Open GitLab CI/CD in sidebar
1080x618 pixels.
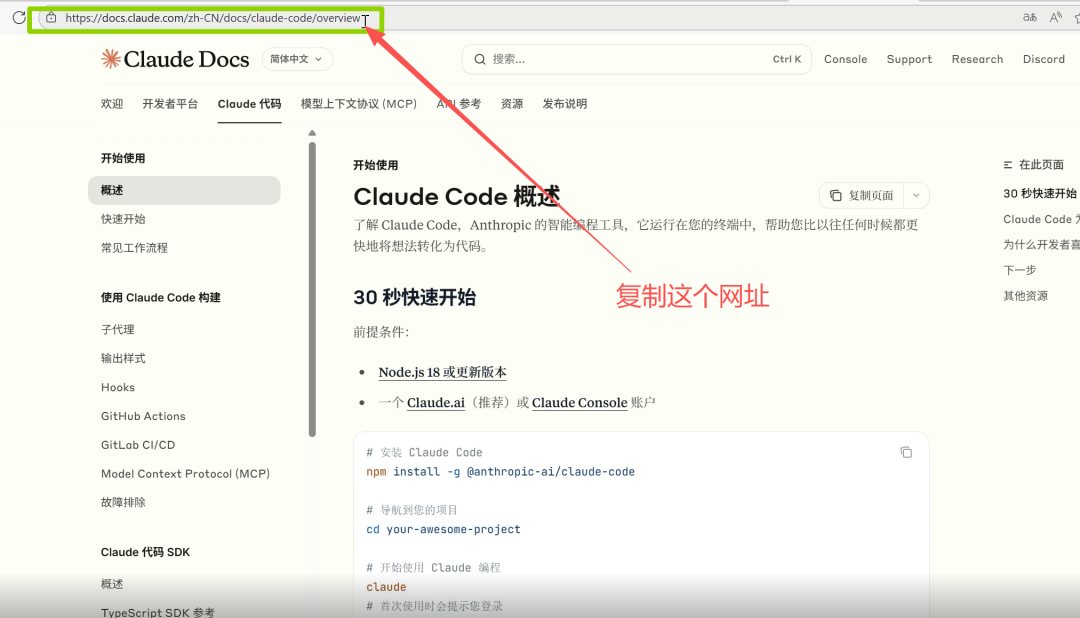coord(138,445)
